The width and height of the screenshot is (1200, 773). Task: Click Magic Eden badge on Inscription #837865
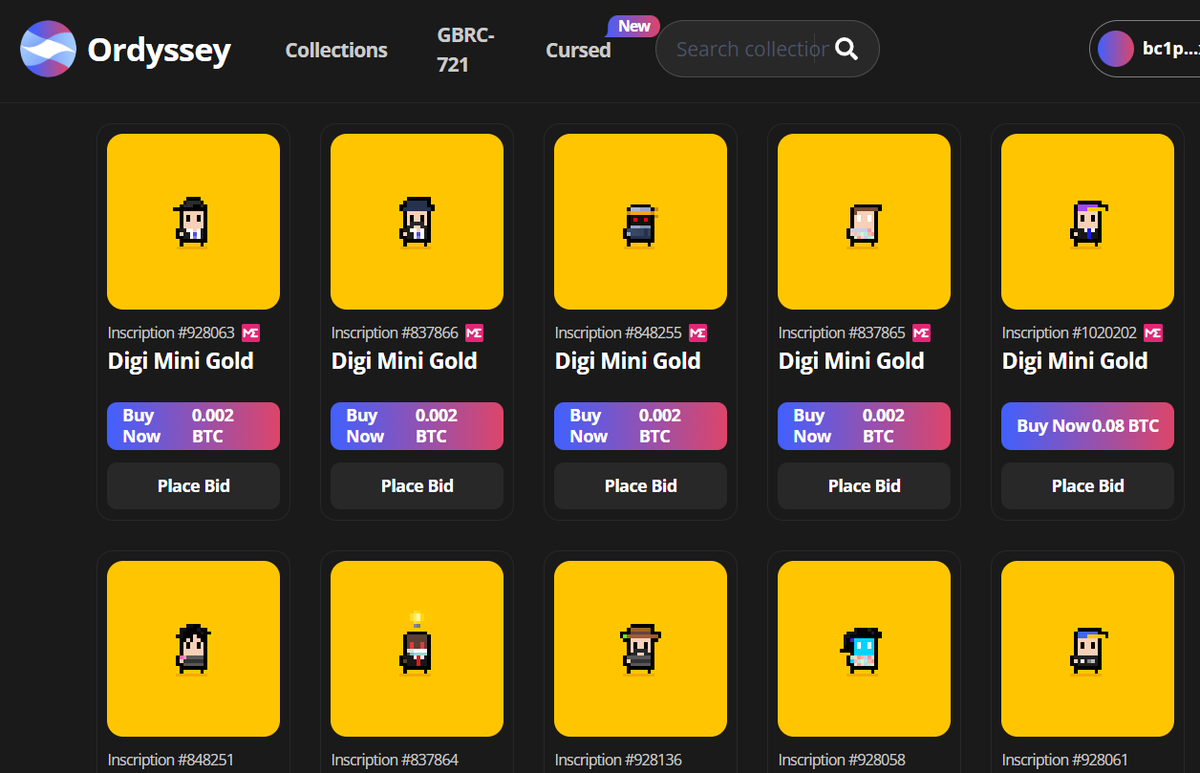(x=922, y=333)
